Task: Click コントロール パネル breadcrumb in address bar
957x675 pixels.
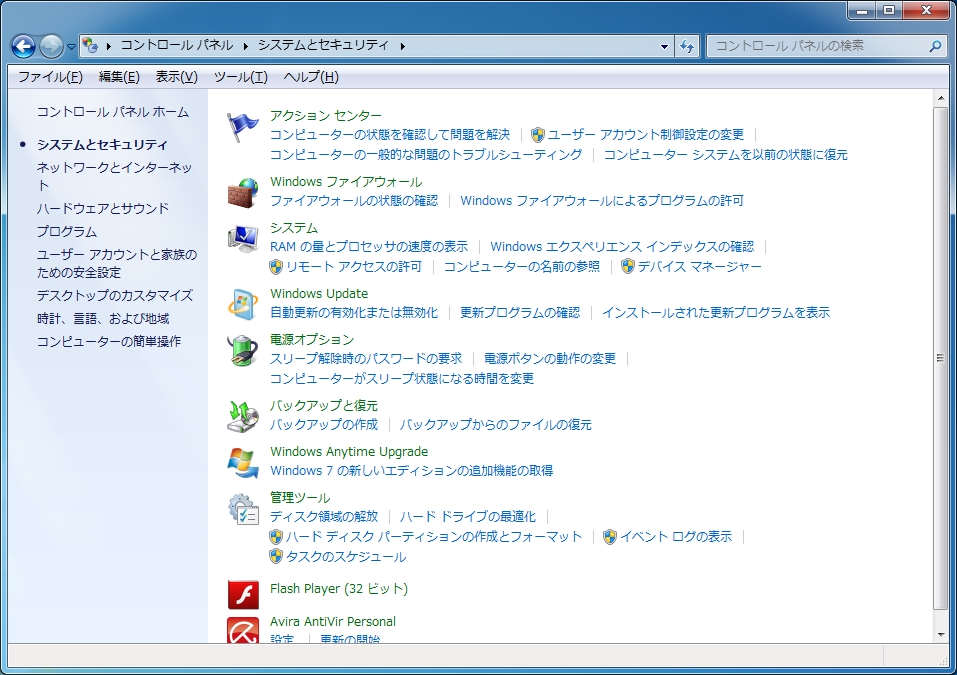Action: pyautogui.click(x=177, y=45)
